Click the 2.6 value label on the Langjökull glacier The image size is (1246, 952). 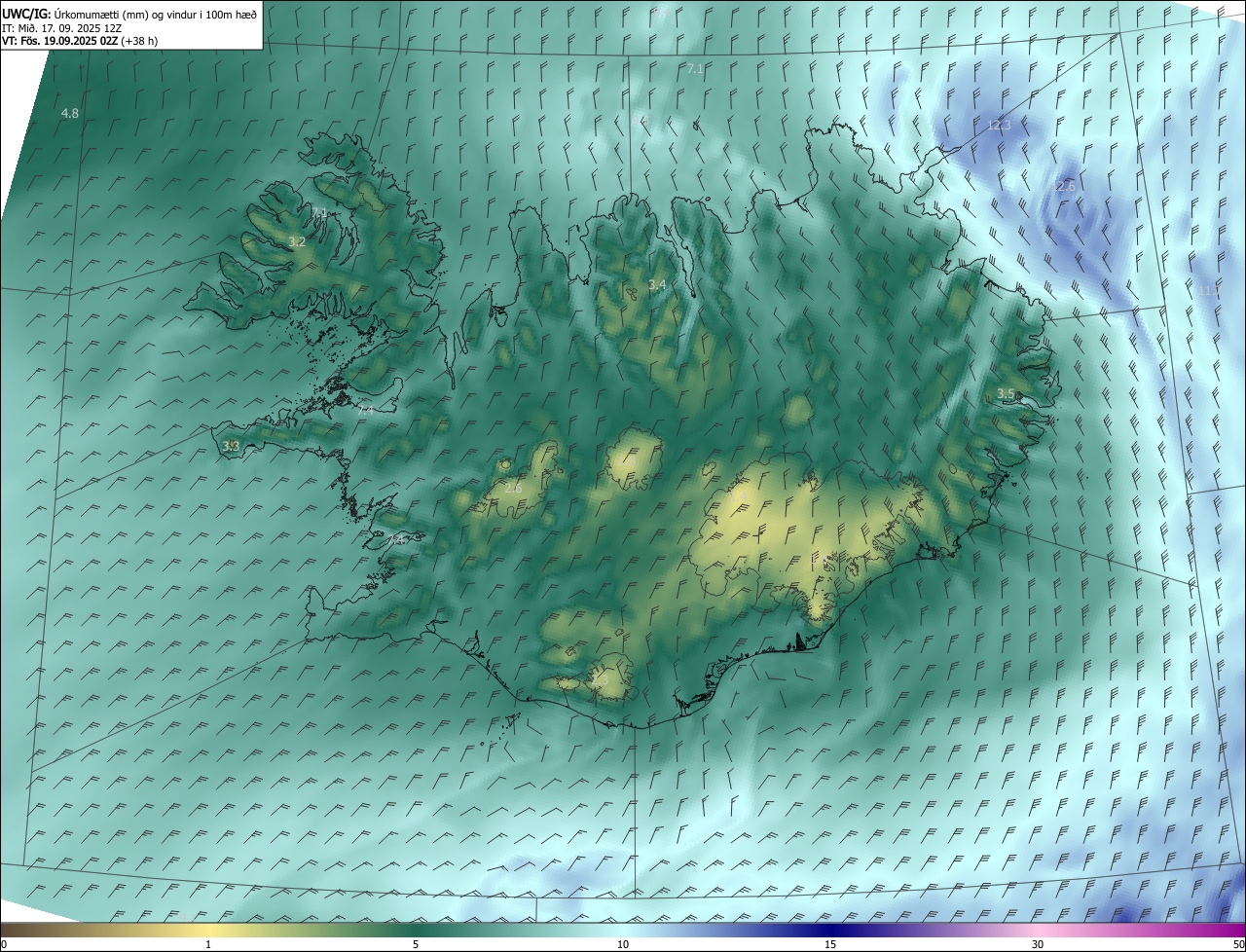(513, 488)
